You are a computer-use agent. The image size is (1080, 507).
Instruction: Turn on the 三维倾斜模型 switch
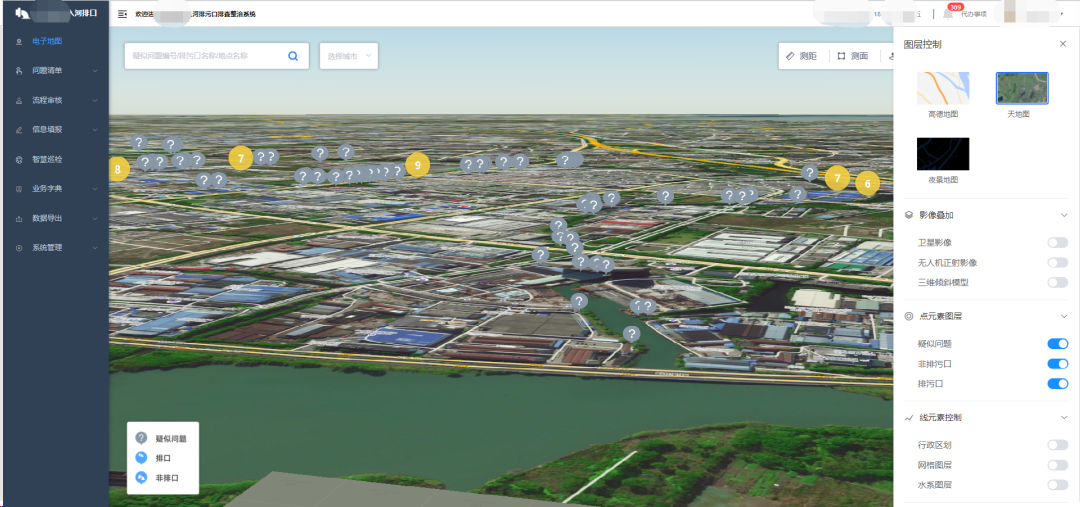1057,282
